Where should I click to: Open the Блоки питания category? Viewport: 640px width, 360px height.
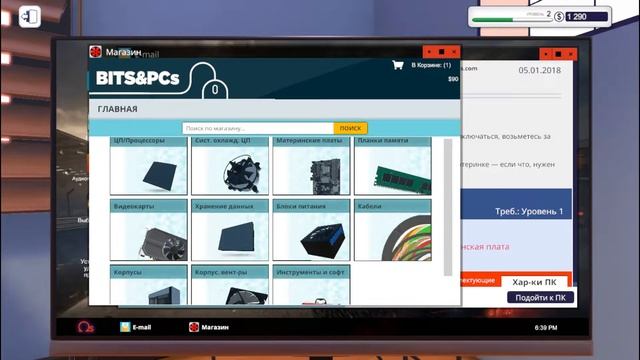tap(311, 230)
